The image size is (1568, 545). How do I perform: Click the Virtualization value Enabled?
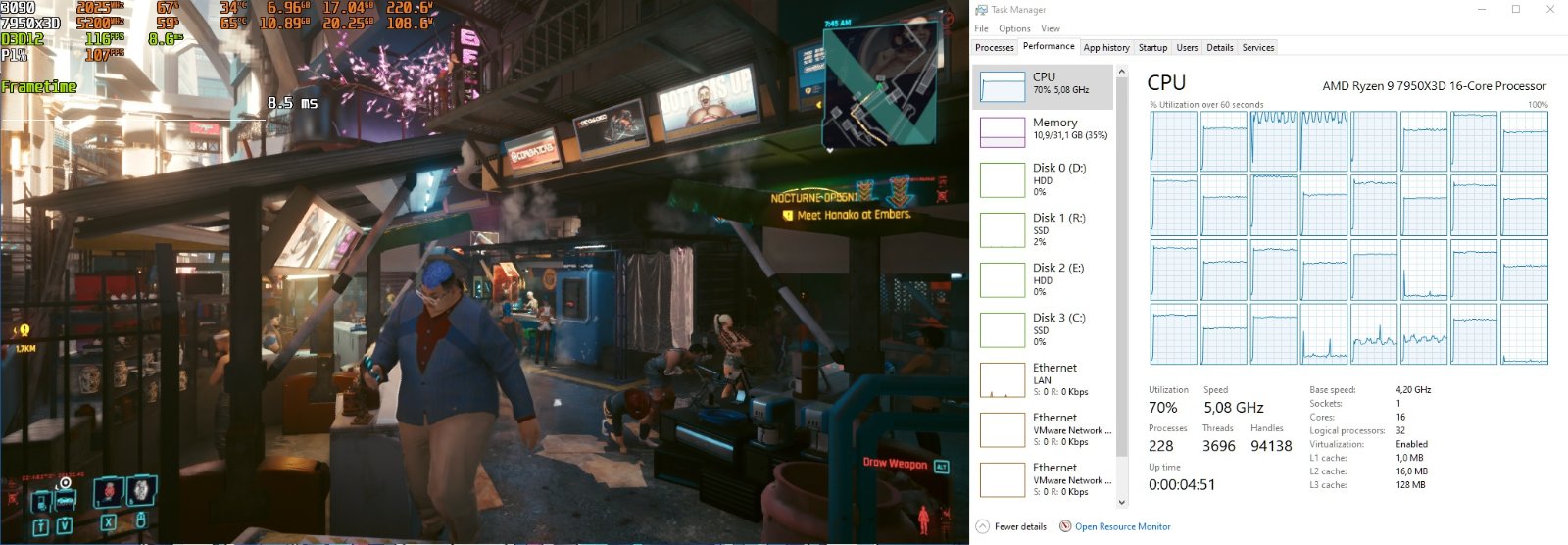[1412, 444]
